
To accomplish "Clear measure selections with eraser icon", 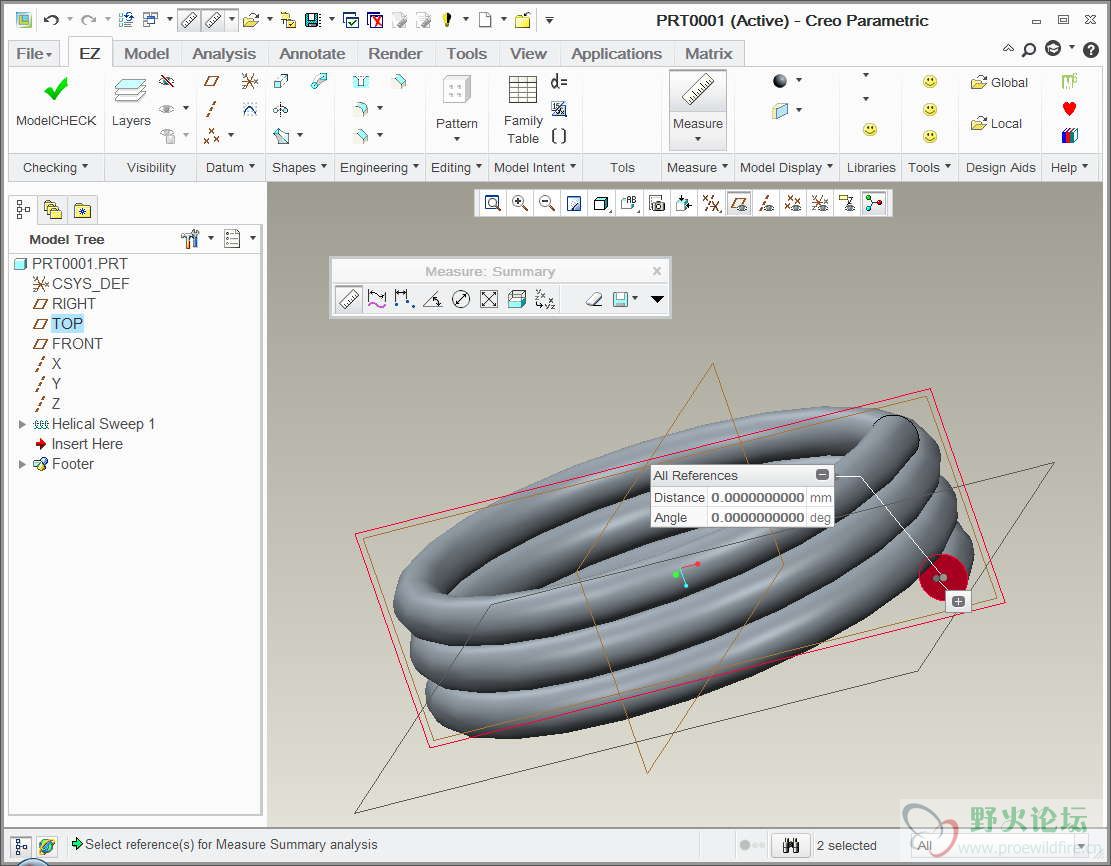I will 594,299.
